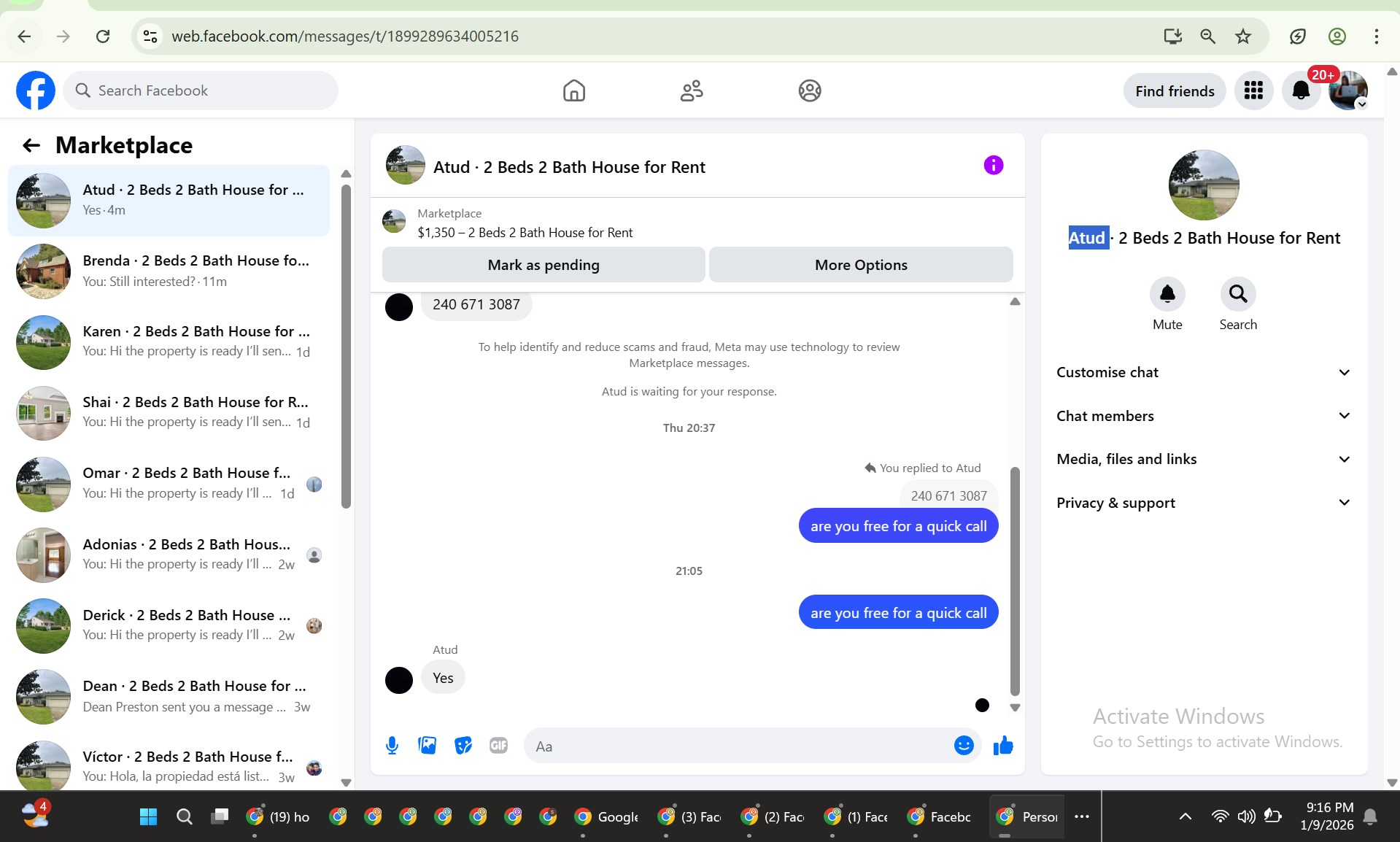Send a thumbs-up like

pos(1003,746)
